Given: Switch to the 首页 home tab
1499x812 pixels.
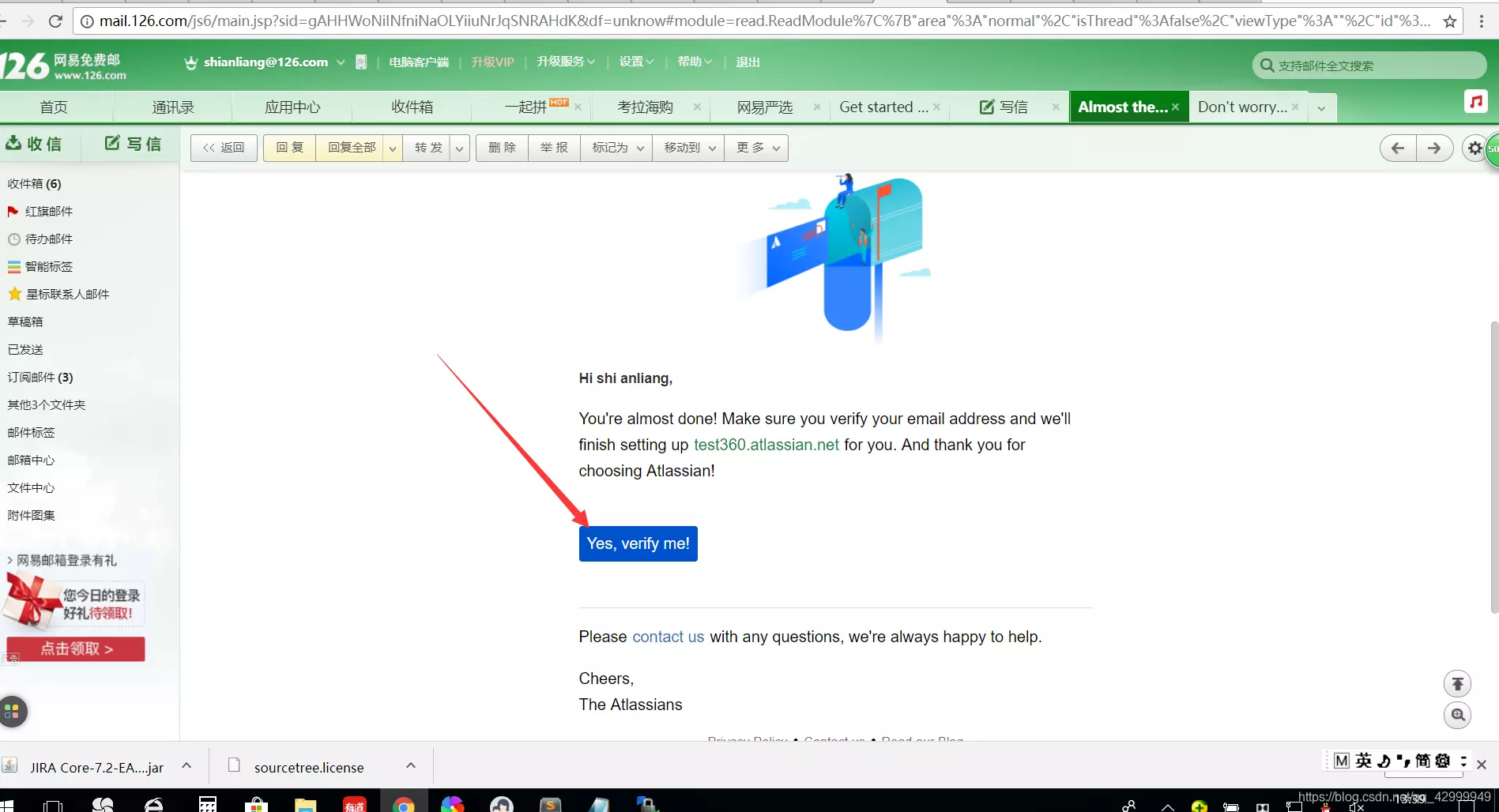Looking at the screenshot, I should click(54, 107).
